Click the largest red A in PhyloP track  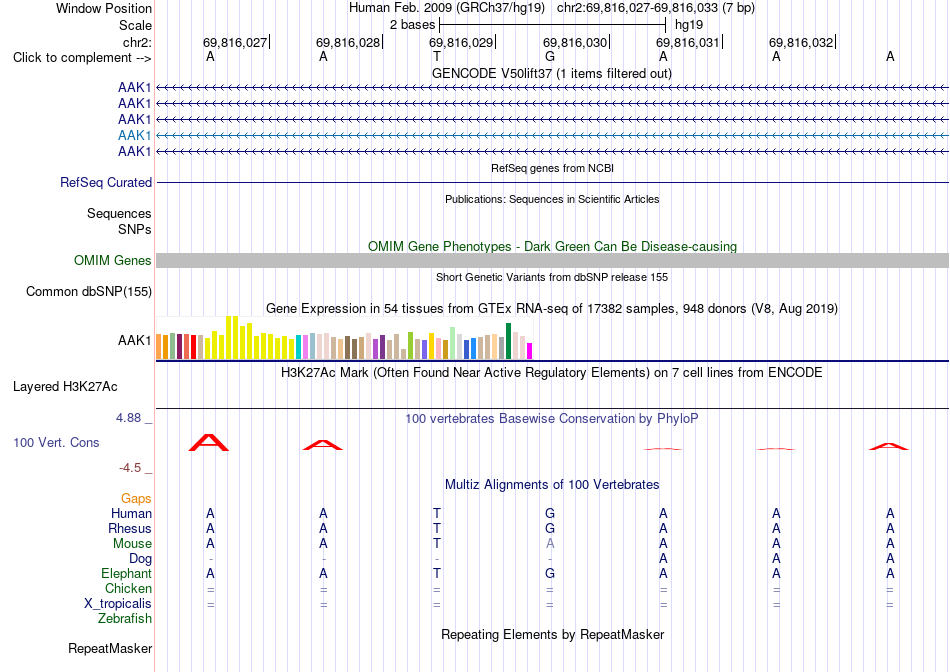point(209,443)
